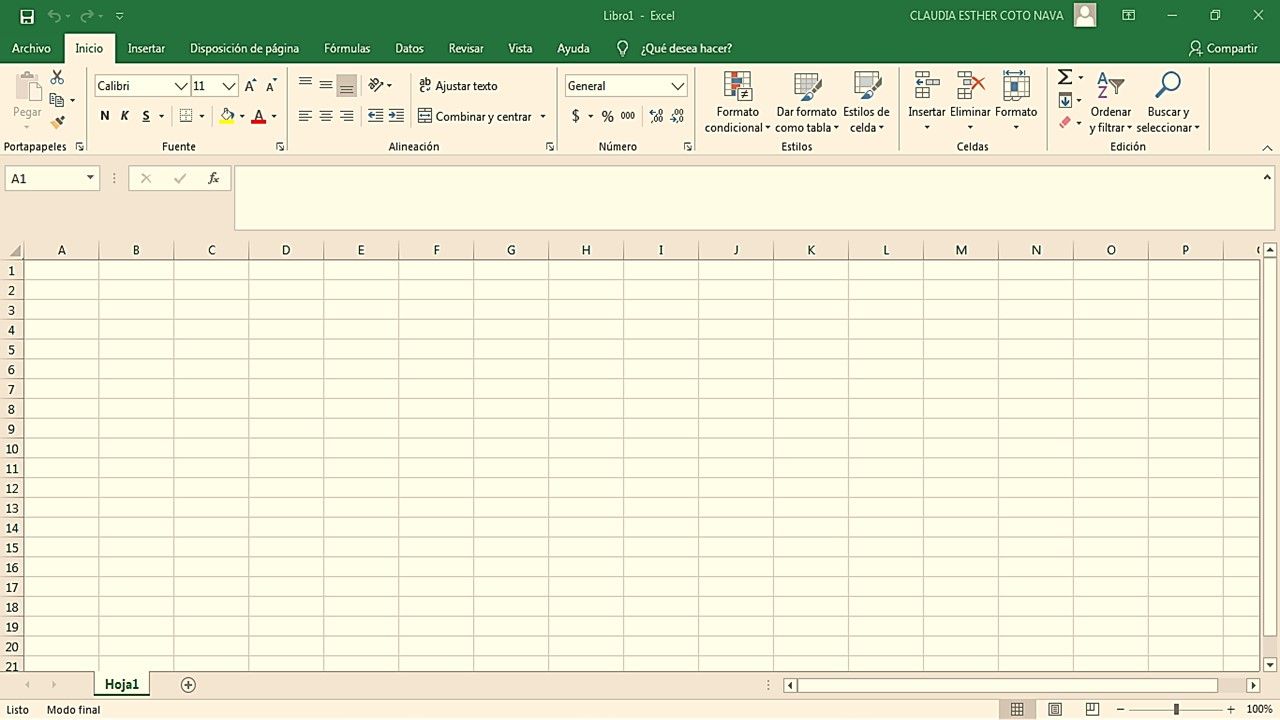Click Buscar y seleccionar magnifier icon

pos(1167,85)
